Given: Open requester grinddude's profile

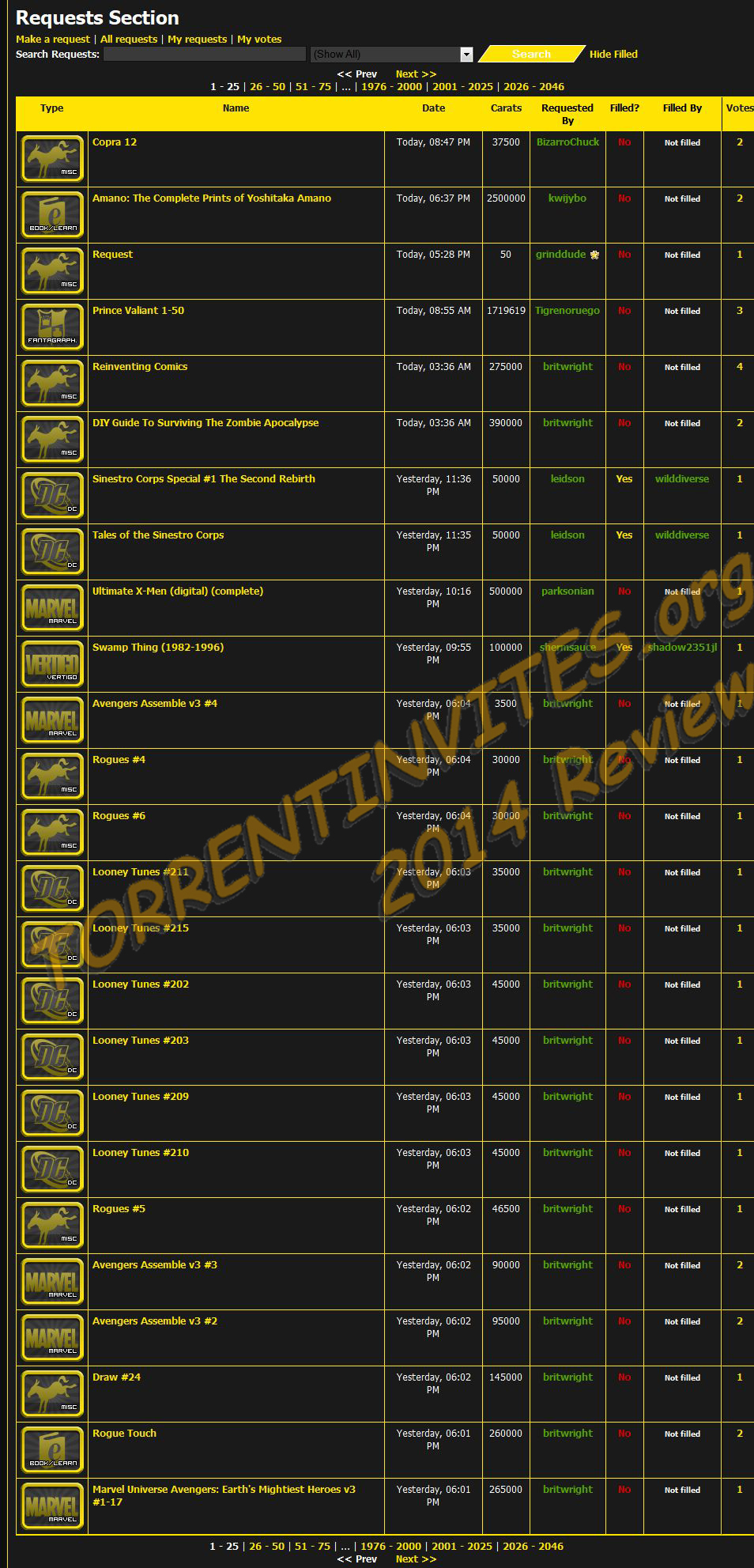Looking at the screenshot, I should (561, 255).
